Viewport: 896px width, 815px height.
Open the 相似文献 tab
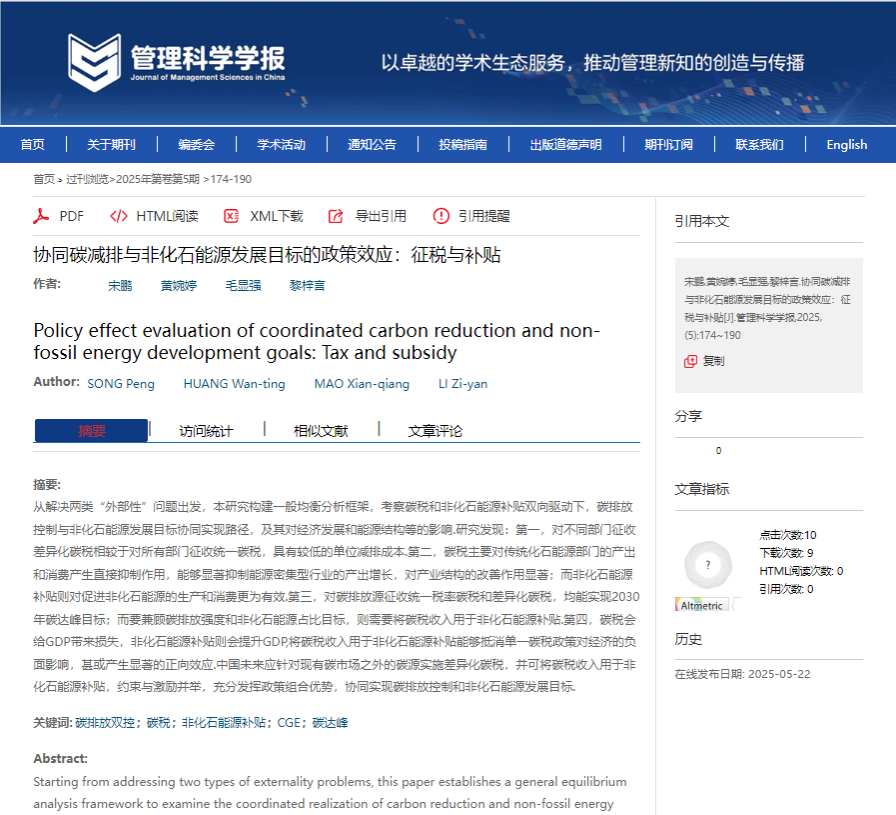pyautogui.click(x=321, y=431)
